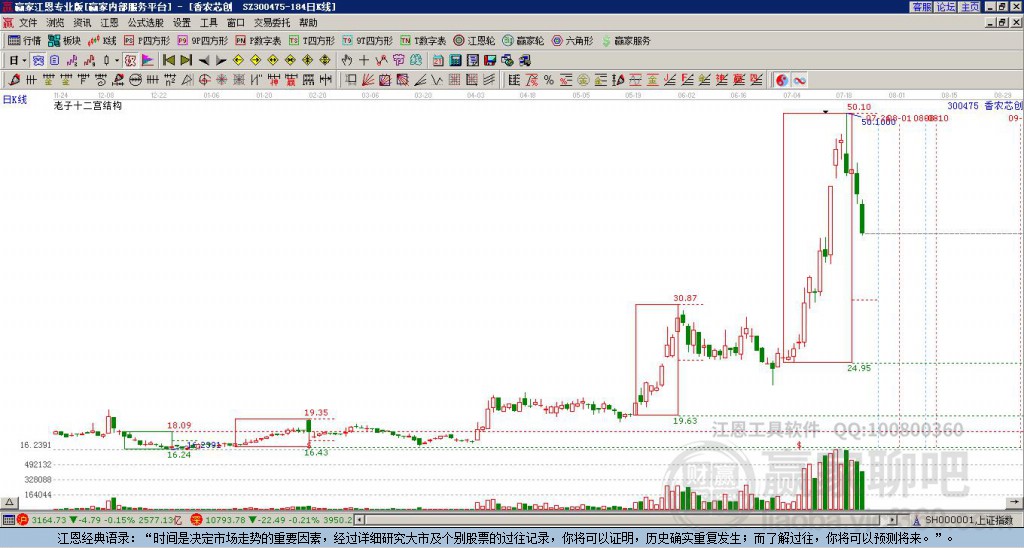
Task: Open 赢家服务 with dollar icon
Action: pos(626,40)
